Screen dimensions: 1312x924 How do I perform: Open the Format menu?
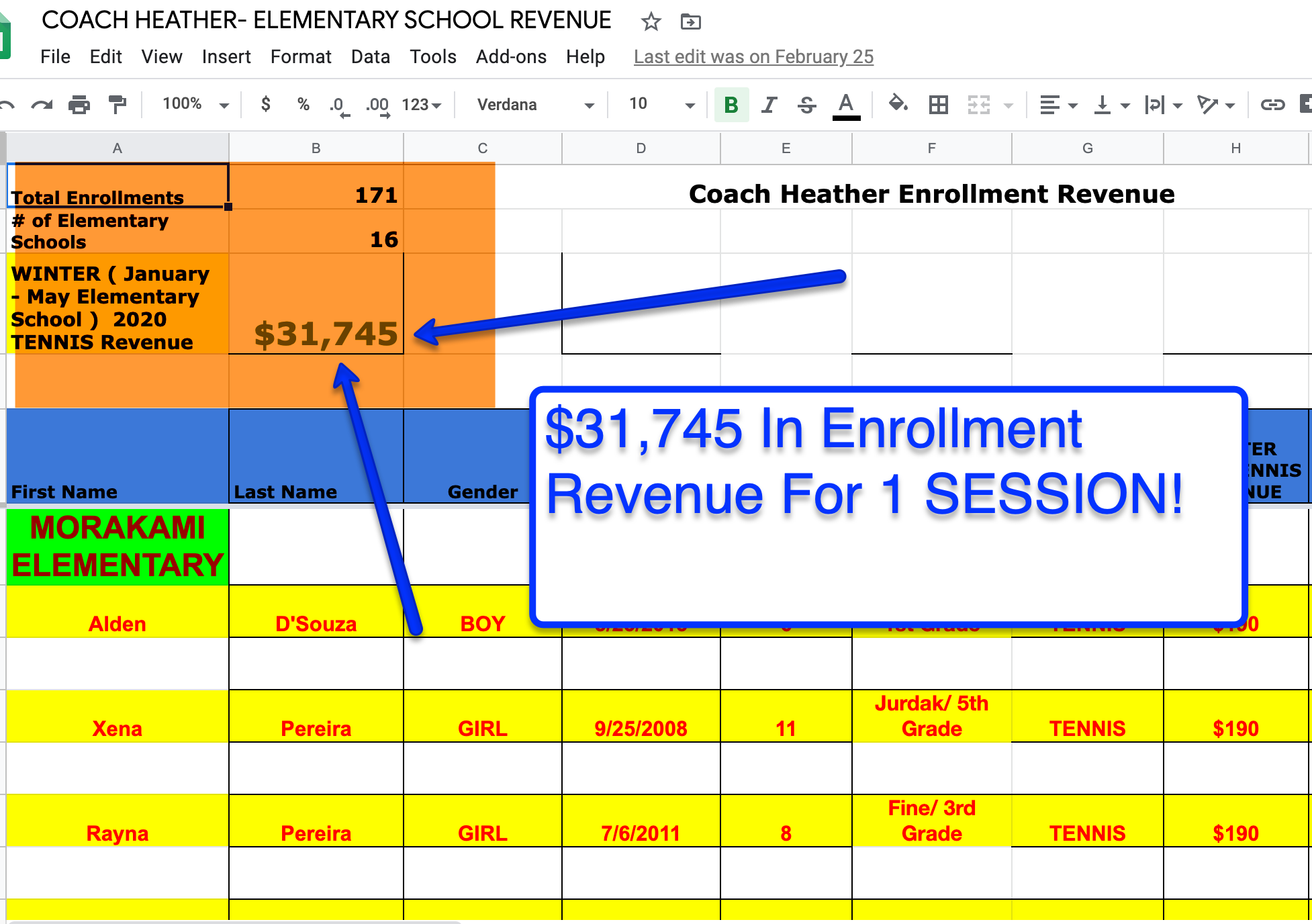click(x=301, y=57)
